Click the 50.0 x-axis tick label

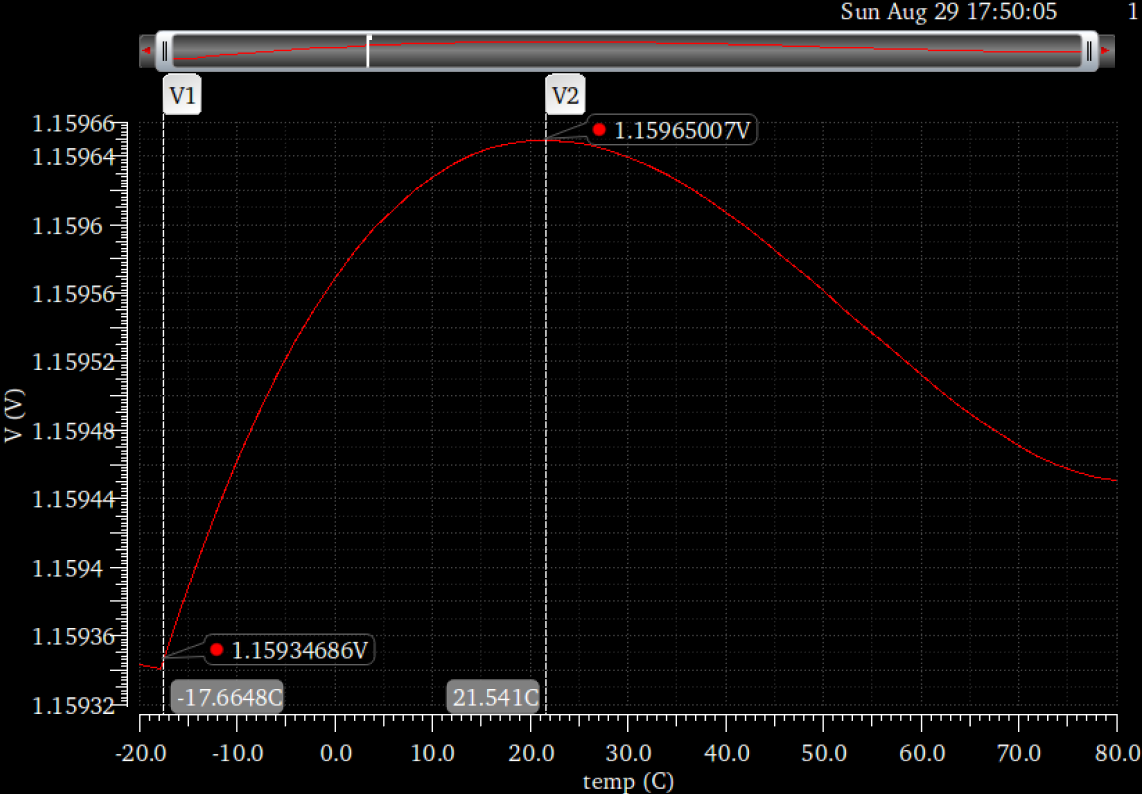(823, 752)
